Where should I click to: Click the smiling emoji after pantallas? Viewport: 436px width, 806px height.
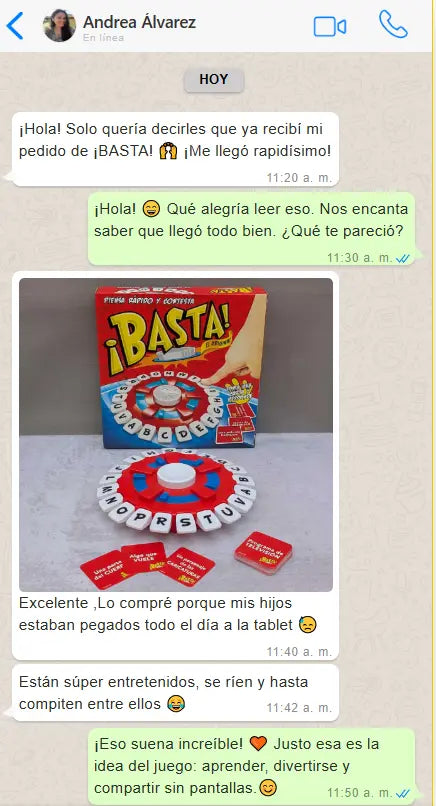(267, 787)
